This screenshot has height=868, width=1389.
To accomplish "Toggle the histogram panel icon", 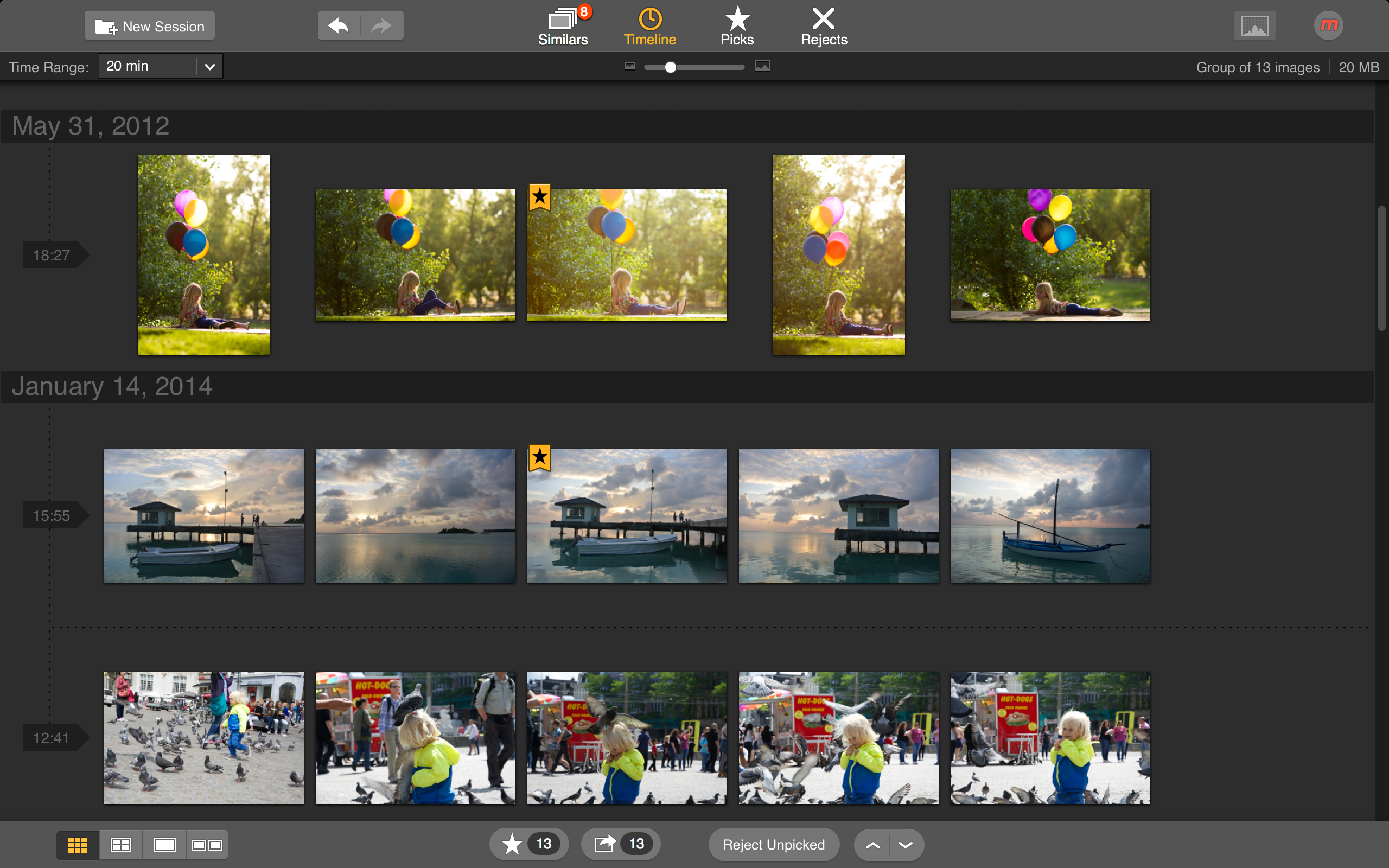I will point(1254,27).
